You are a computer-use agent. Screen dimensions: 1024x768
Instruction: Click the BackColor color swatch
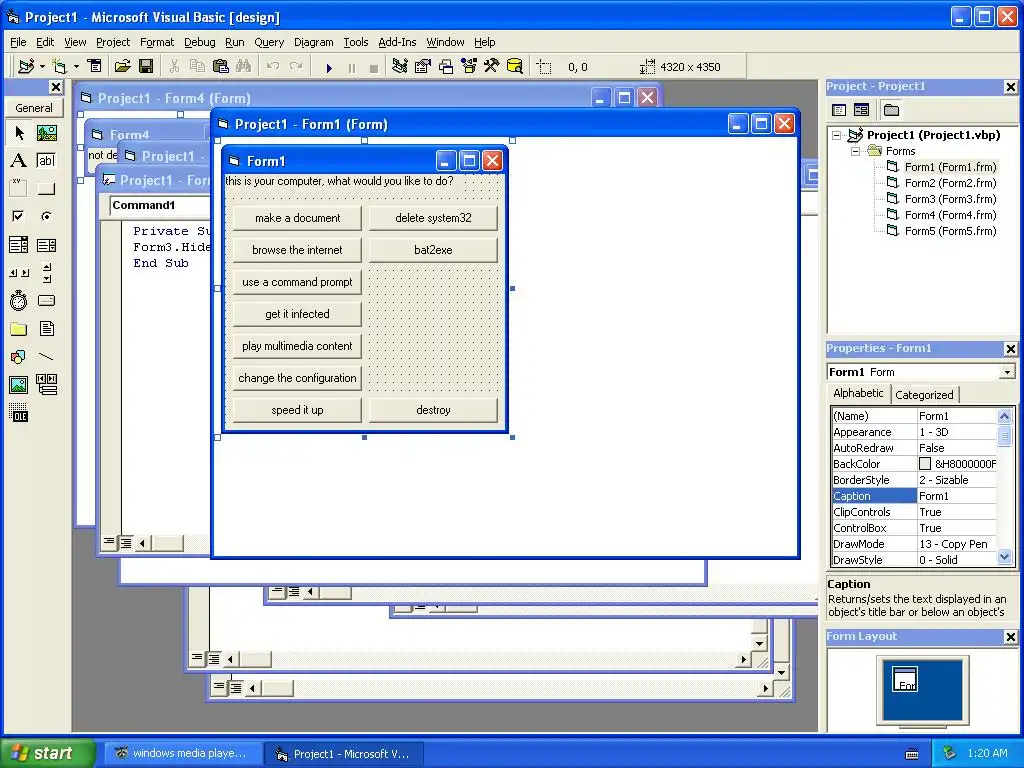click(925, 464)
